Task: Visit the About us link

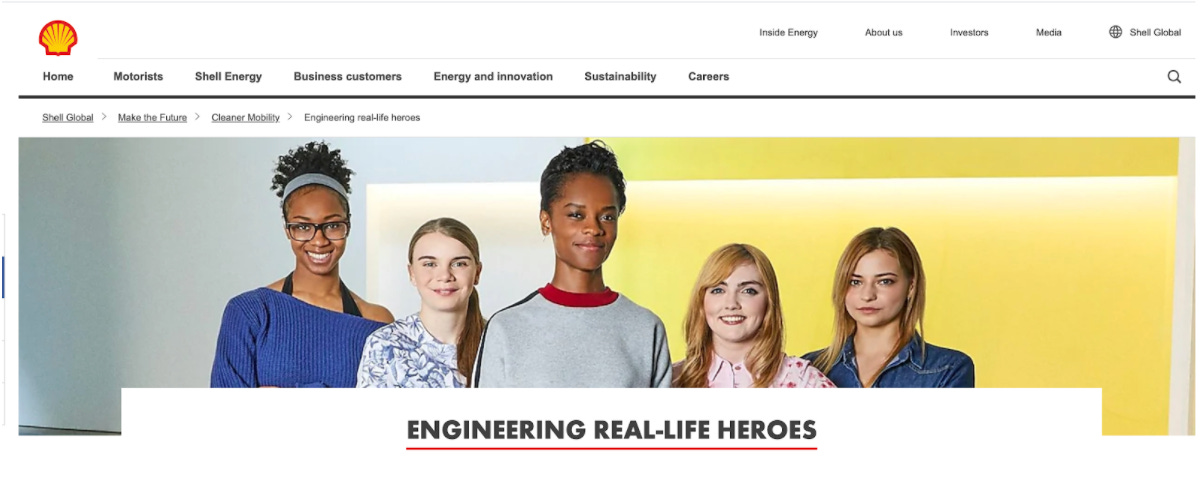Action: pos(883,32)
